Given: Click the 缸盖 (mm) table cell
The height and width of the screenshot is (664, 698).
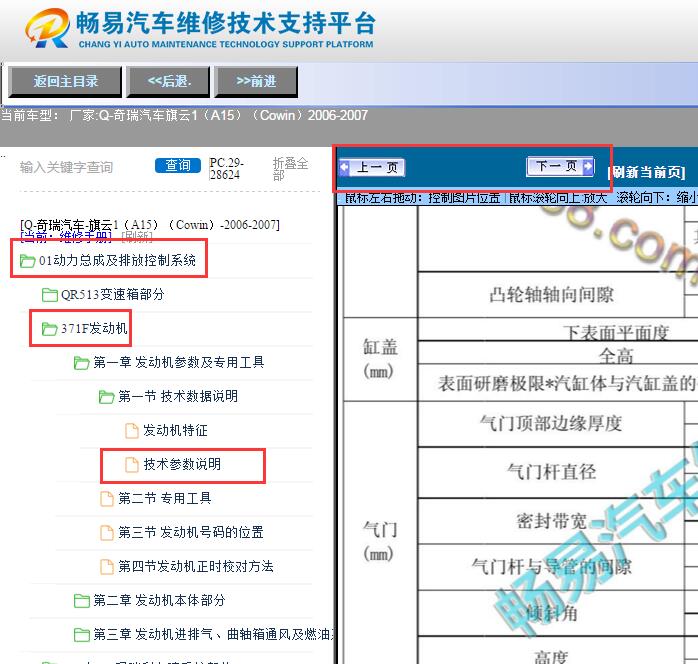Looking at the screenshot, I should (380, 359).
